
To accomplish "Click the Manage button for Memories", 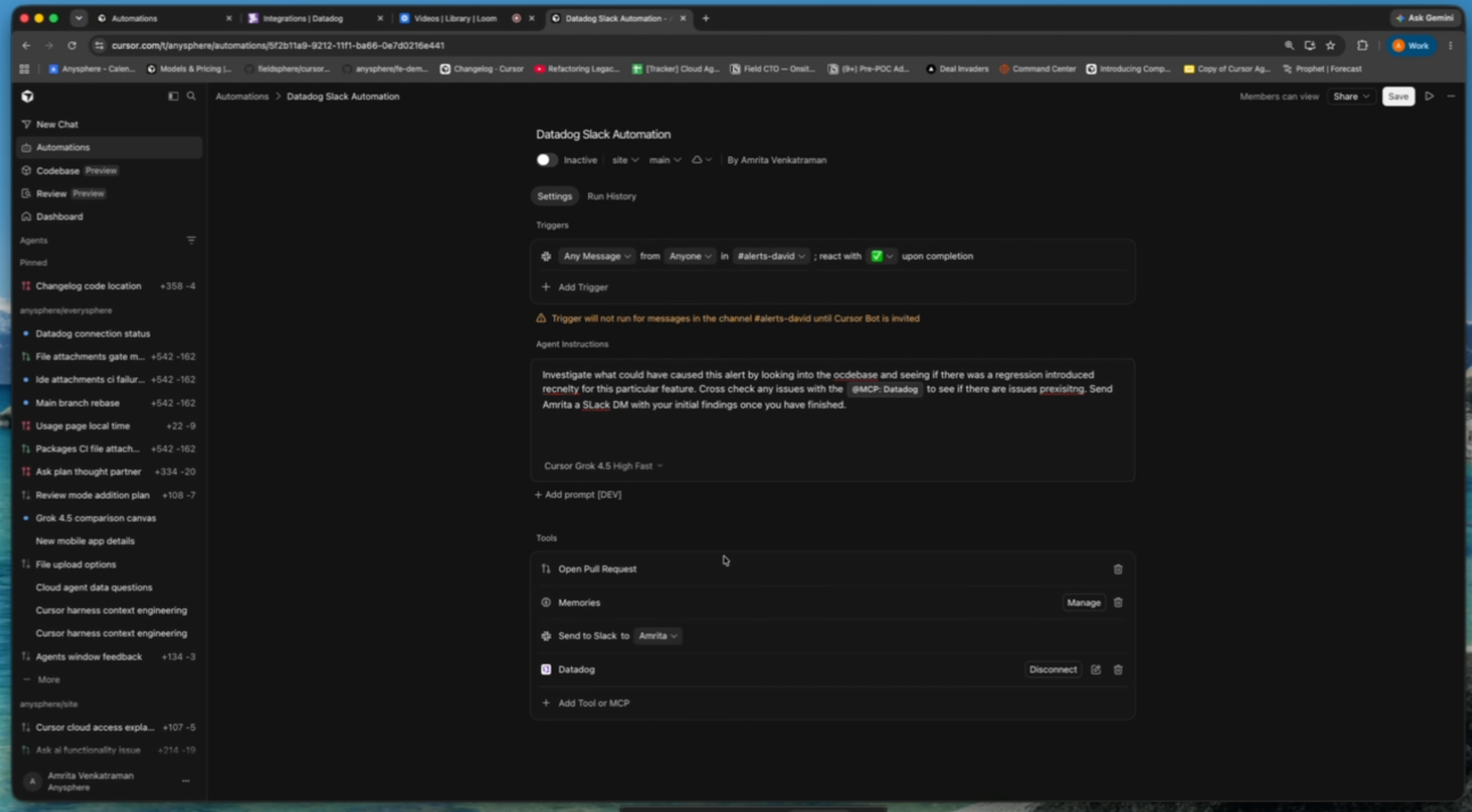I will [1083, 603].
